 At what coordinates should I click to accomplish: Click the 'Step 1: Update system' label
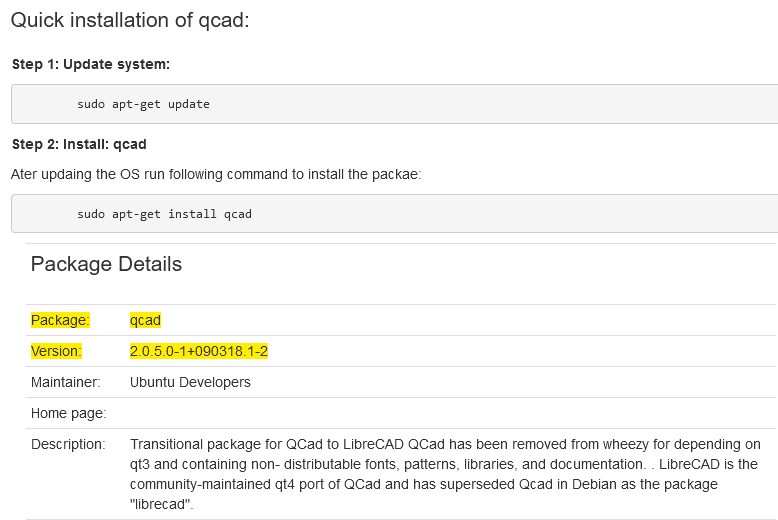pyautogui.click(x=91, y=64)
